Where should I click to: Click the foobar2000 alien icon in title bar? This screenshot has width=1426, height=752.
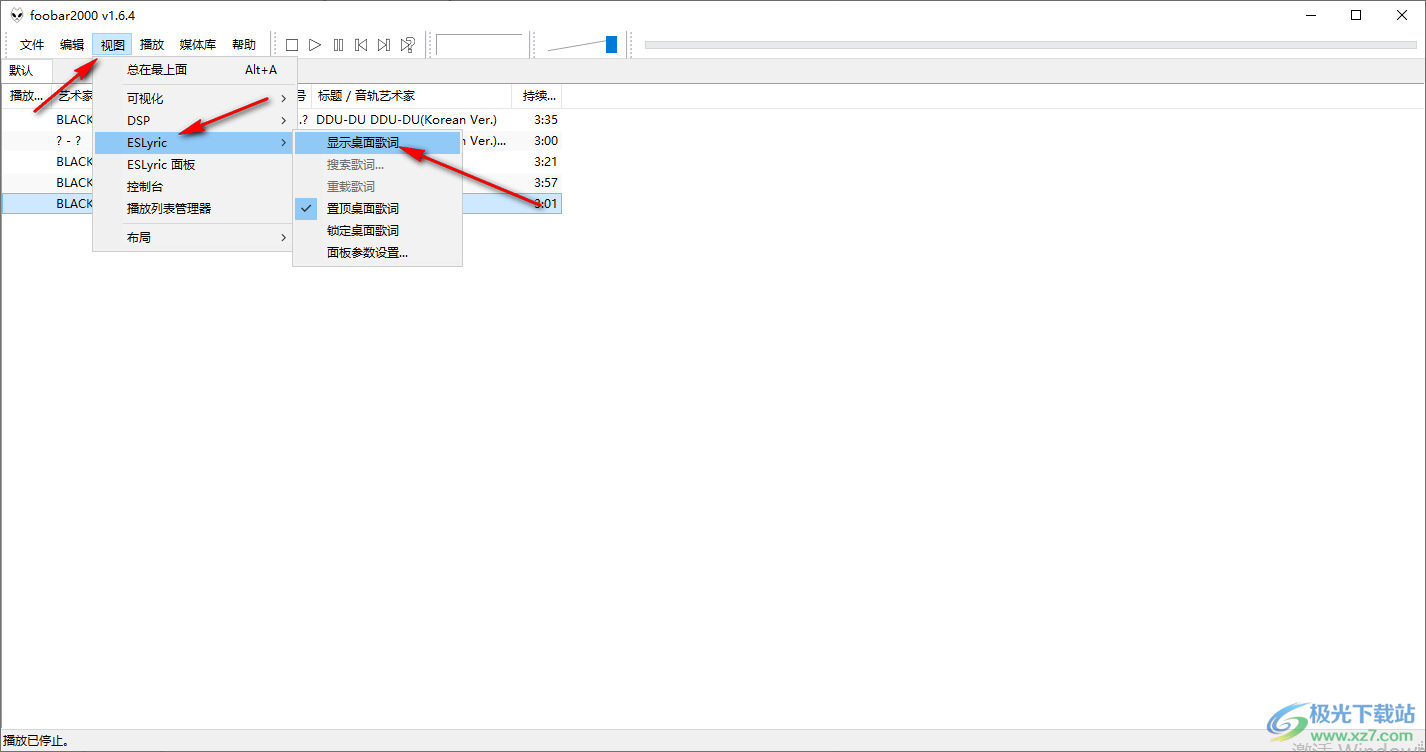pyautogui.click(x=16, y=15)
